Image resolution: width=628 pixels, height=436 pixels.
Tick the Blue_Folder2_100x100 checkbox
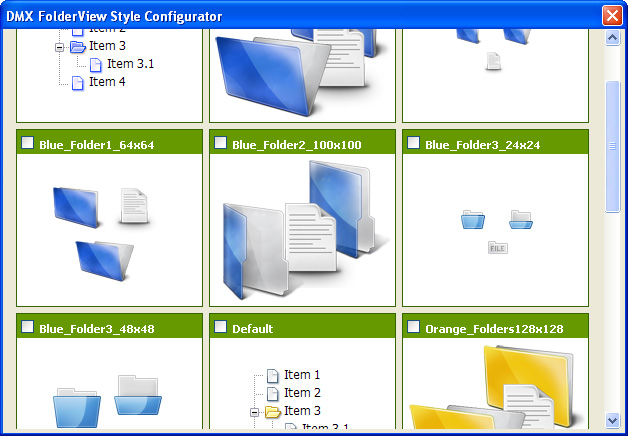[x=220, y=143]
